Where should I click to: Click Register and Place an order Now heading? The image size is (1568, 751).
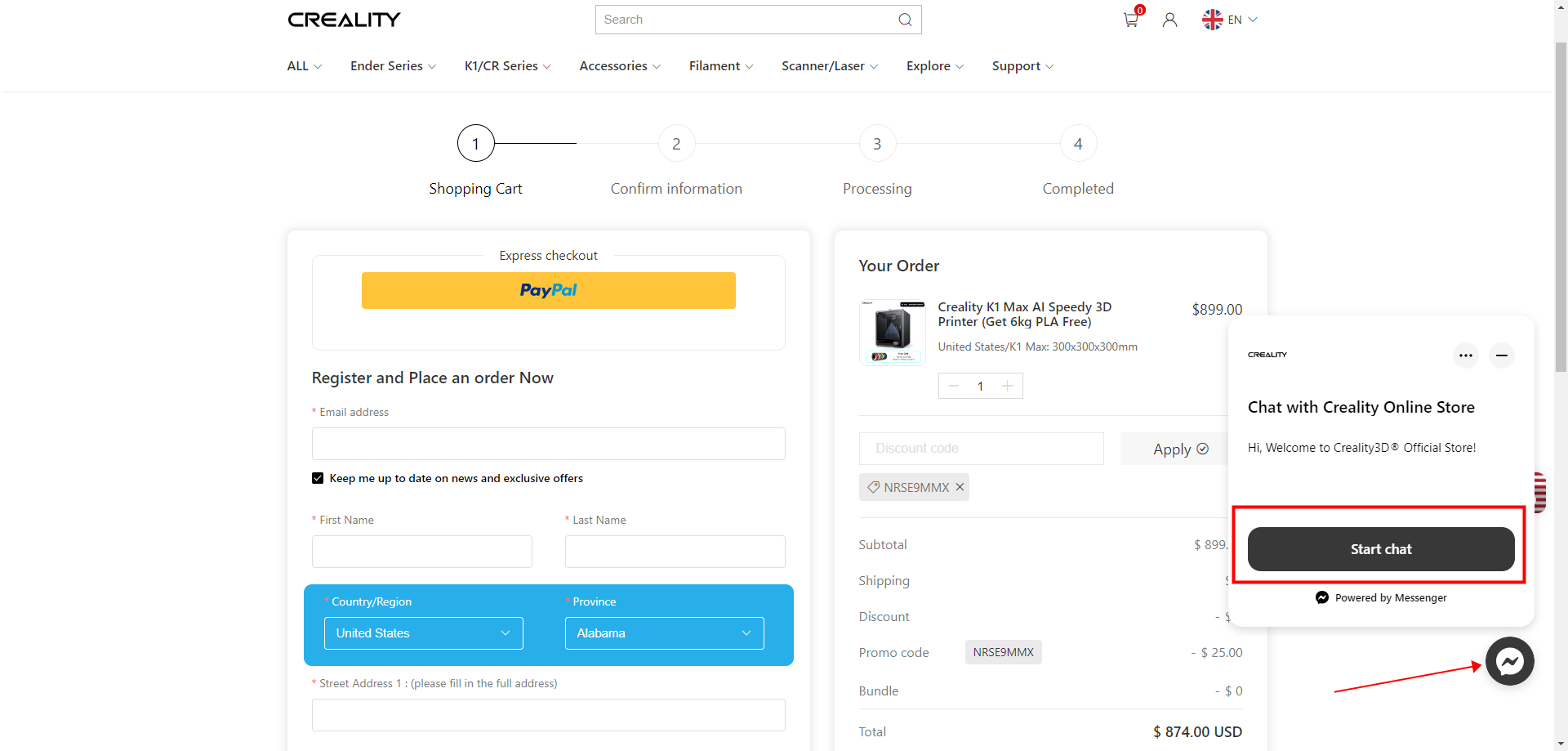tap(432, 378)
